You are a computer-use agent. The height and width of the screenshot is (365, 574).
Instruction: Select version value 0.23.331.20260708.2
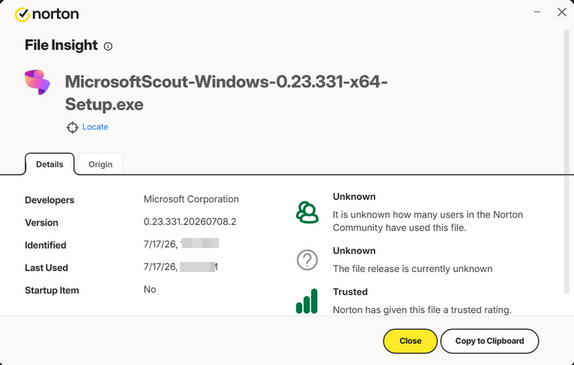click(x=190, y=221)
